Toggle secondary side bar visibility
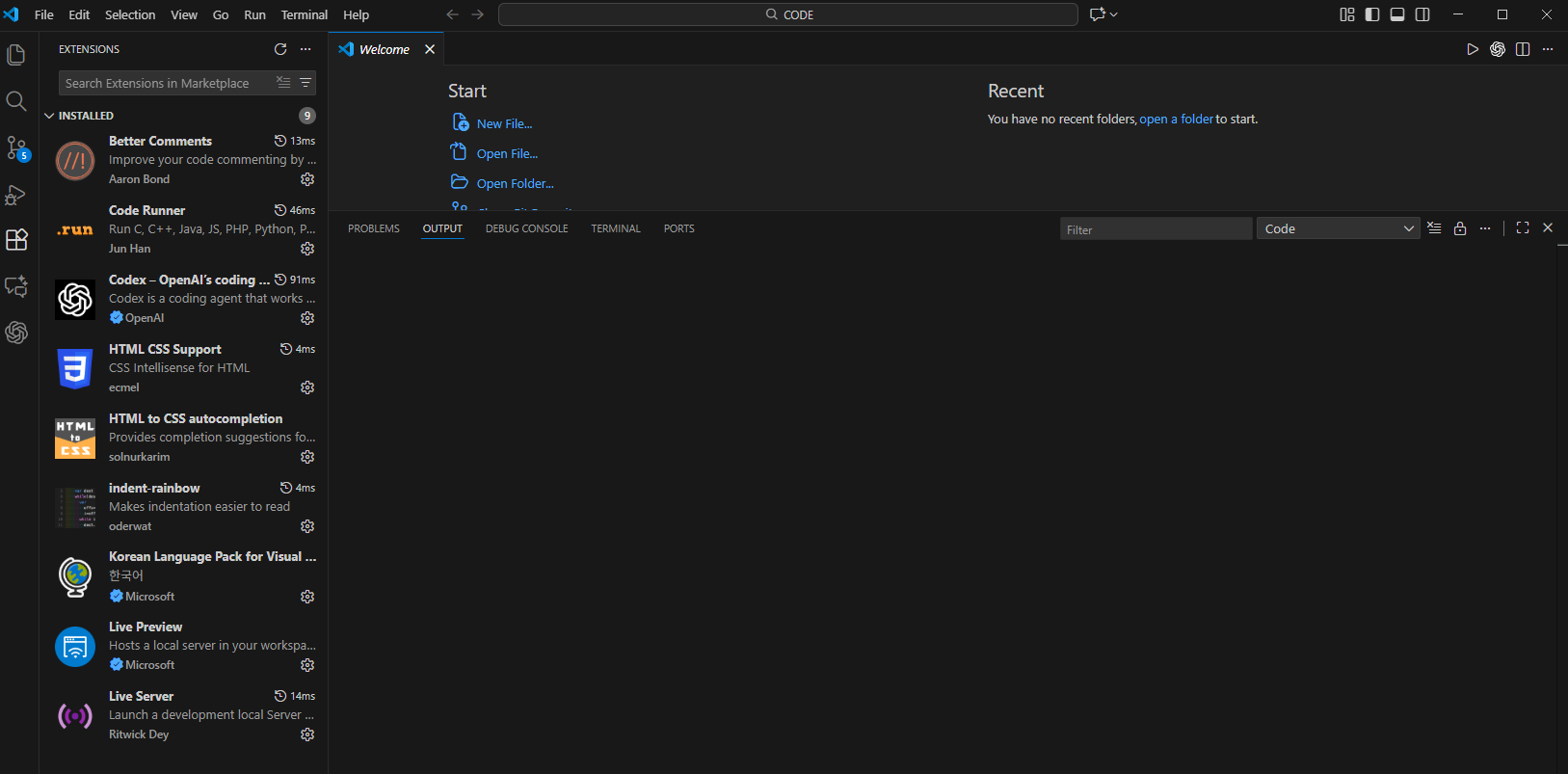The height and width of the screenshot is (774, 1568). point(1422,14)
